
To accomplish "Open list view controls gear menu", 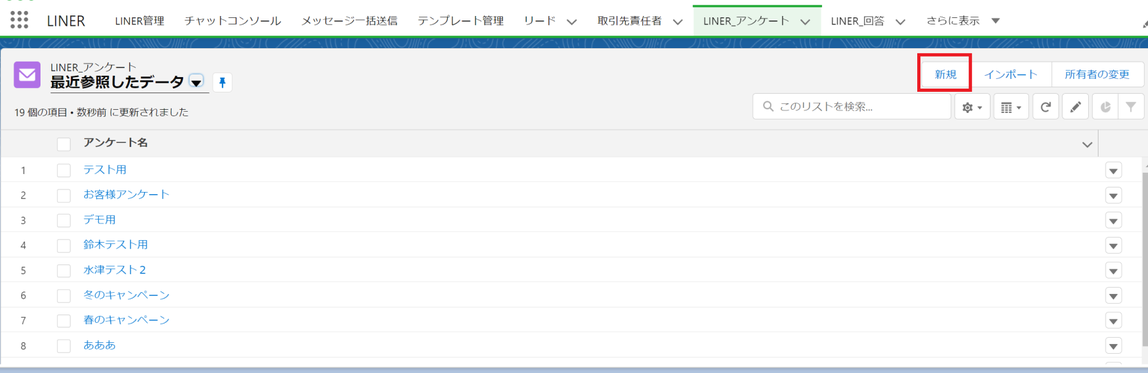I will [x=973, y=107].
